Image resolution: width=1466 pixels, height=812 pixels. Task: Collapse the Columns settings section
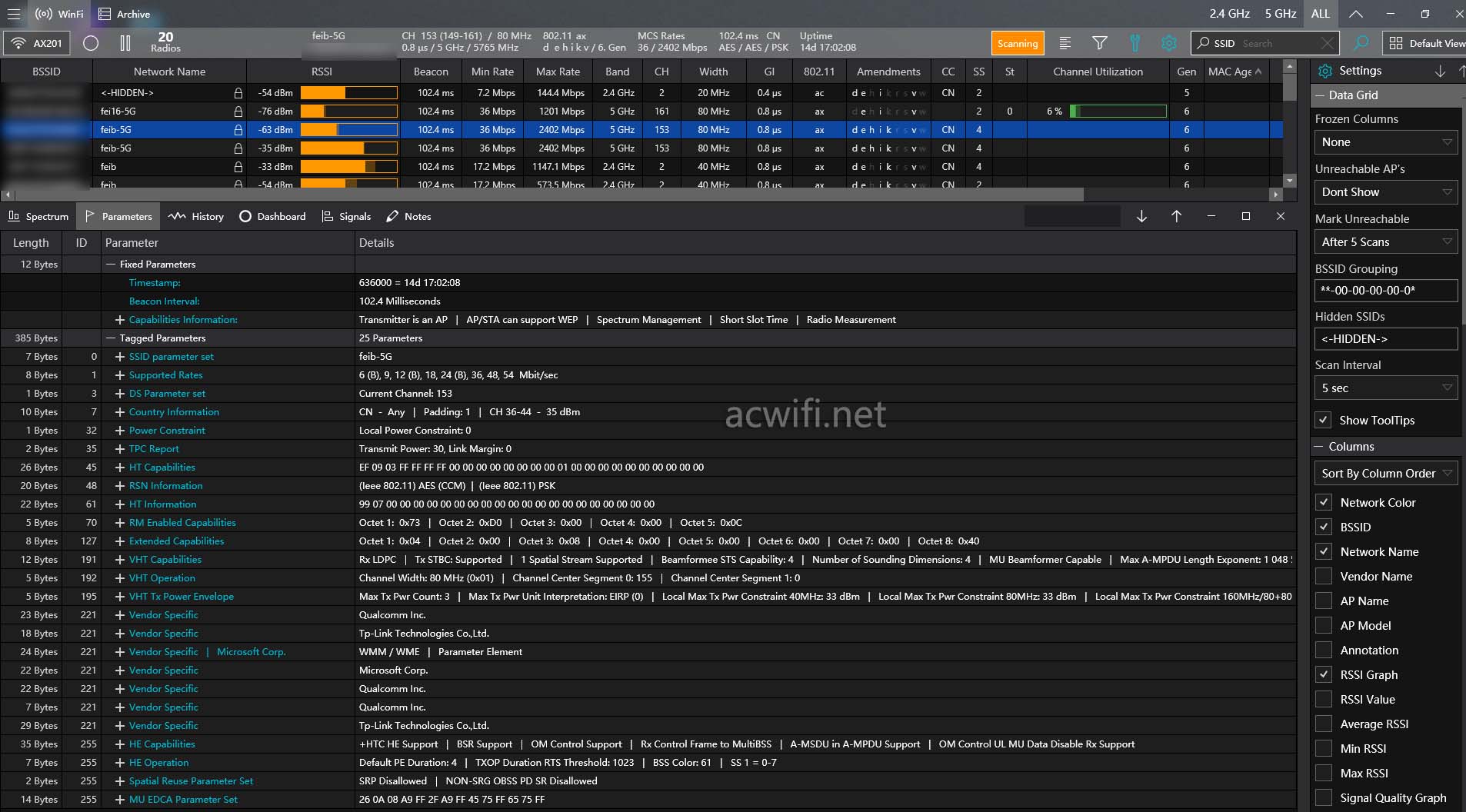[x=1320, y=447]
